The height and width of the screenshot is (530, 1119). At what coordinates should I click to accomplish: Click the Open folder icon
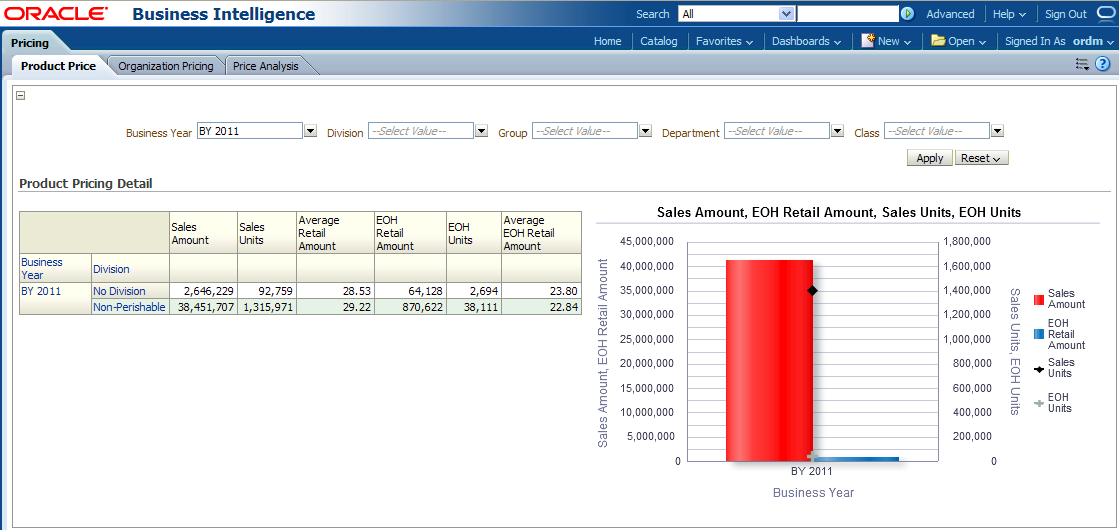[x=938, y=41]
